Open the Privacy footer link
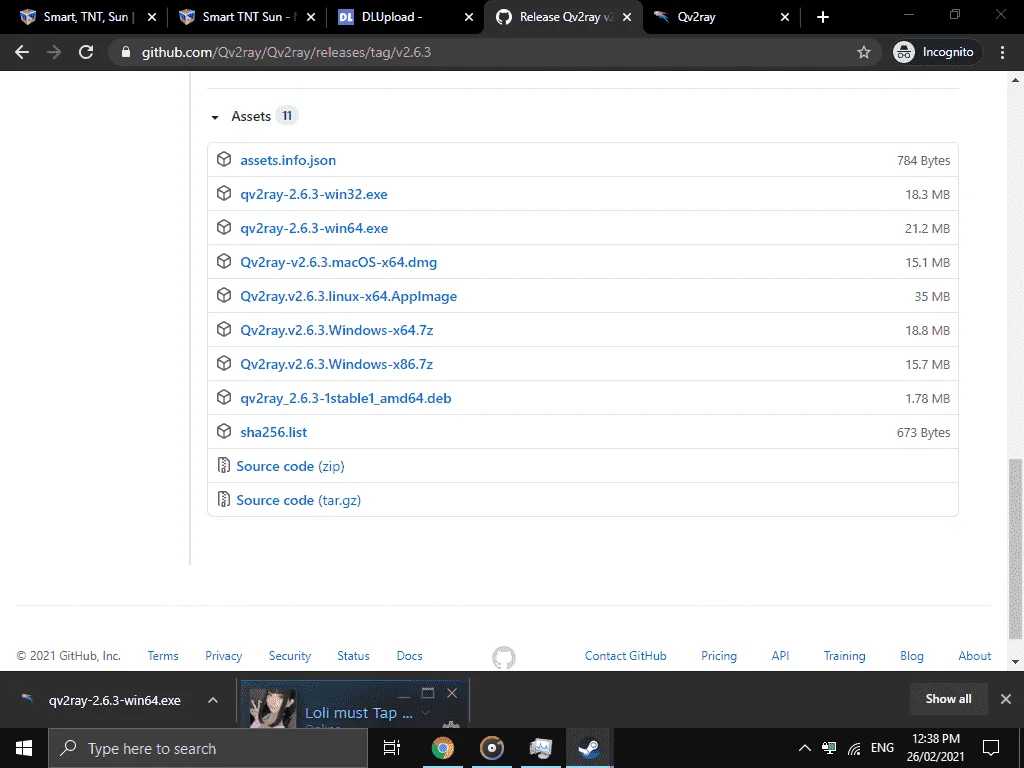Image resolution: width=1024 pixels, height=768 pixels. click(x=223, y=656)
